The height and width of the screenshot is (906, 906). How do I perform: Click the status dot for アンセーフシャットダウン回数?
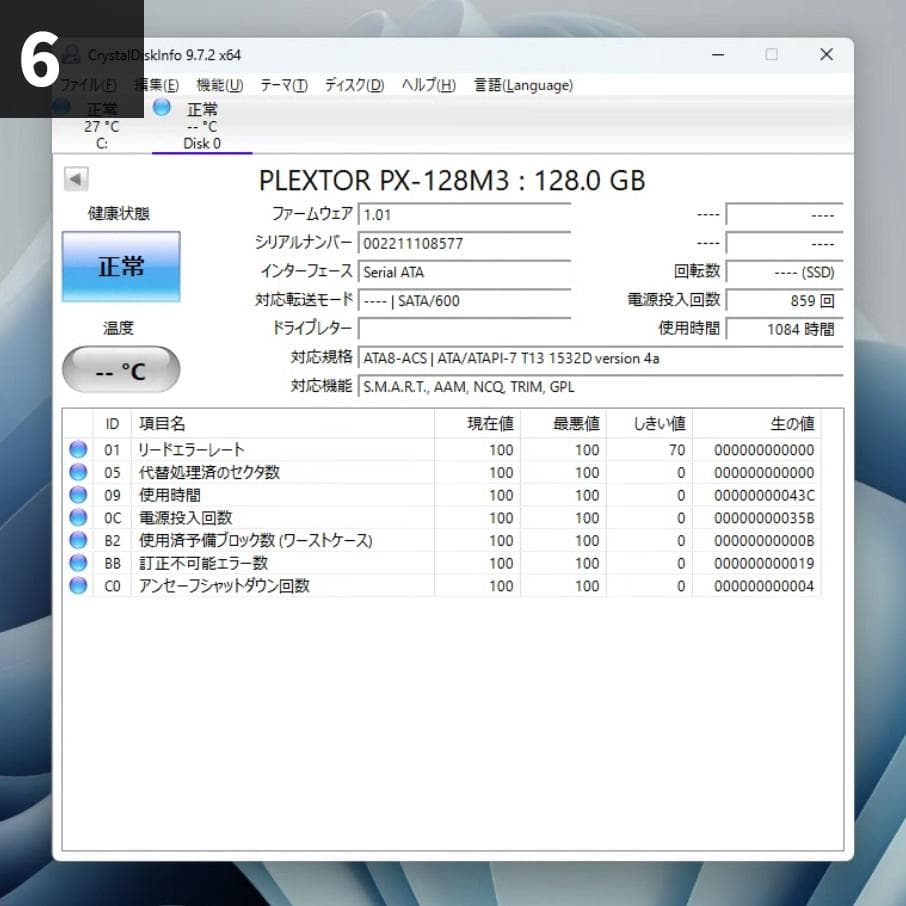pyautogui.click(x=77, y=586)
